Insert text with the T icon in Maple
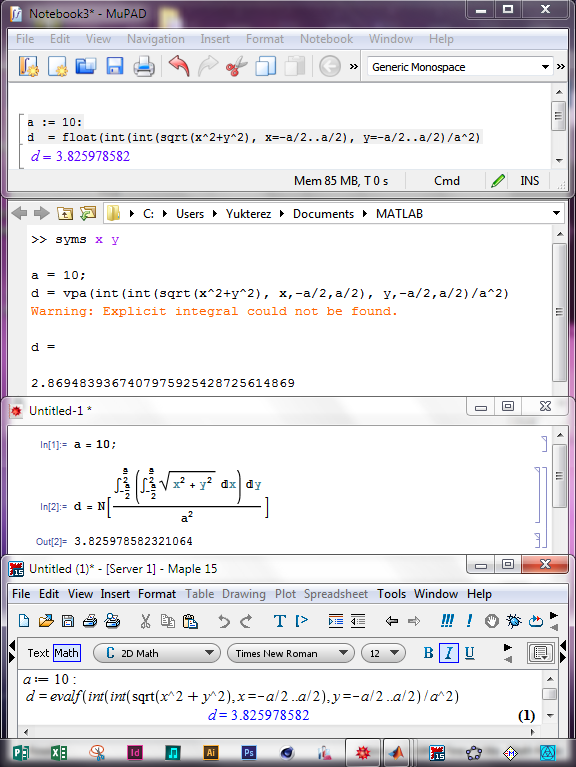The height and width of the screenshot is (767, 576). click(280, 621)
